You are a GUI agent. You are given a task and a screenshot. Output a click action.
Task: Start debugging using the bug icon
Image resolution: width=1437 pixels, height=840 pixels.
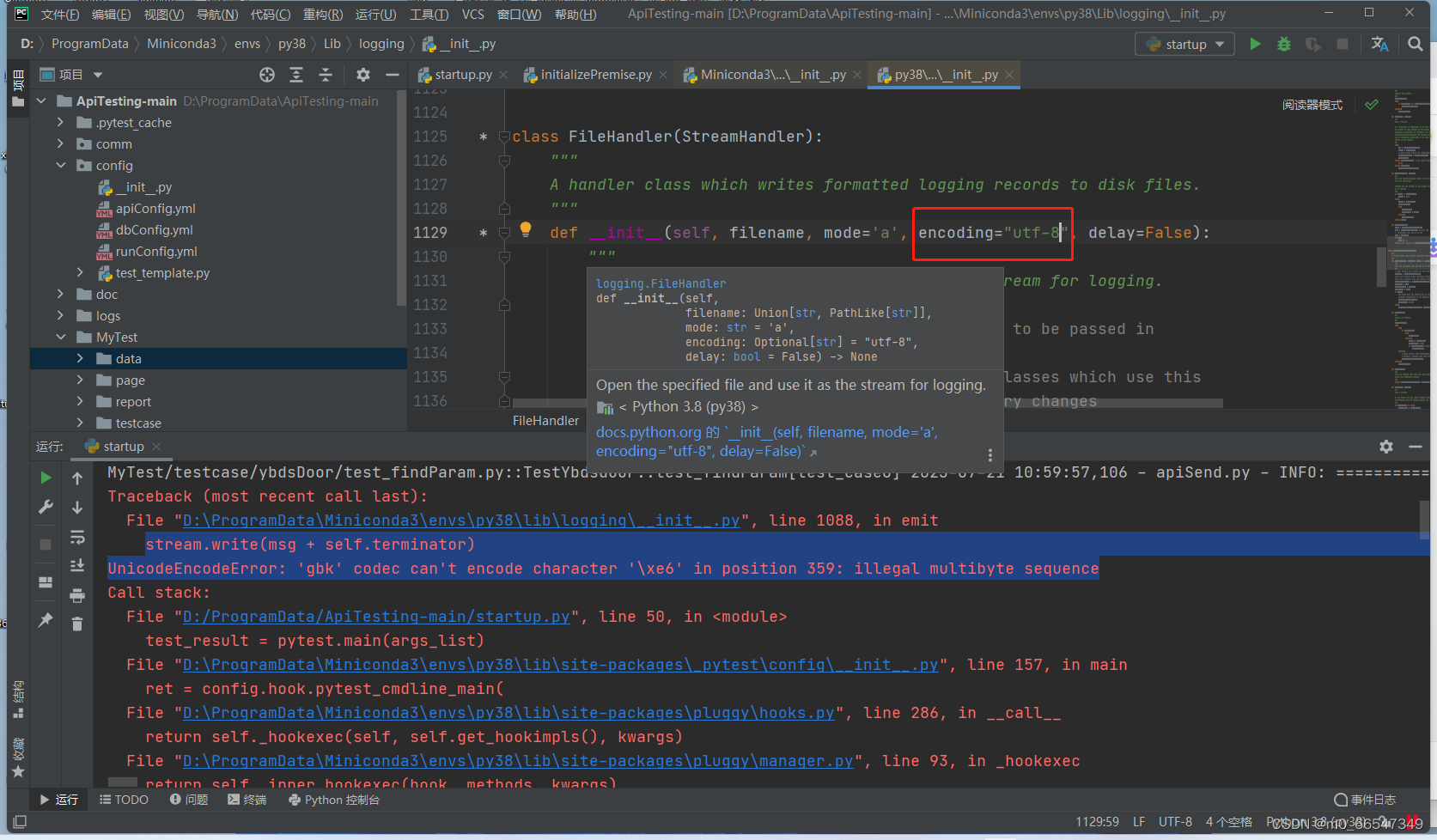coord(1283,43)
